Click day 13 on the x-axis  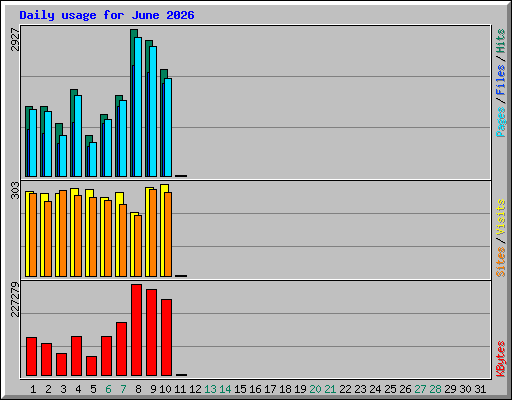[210, 389]
